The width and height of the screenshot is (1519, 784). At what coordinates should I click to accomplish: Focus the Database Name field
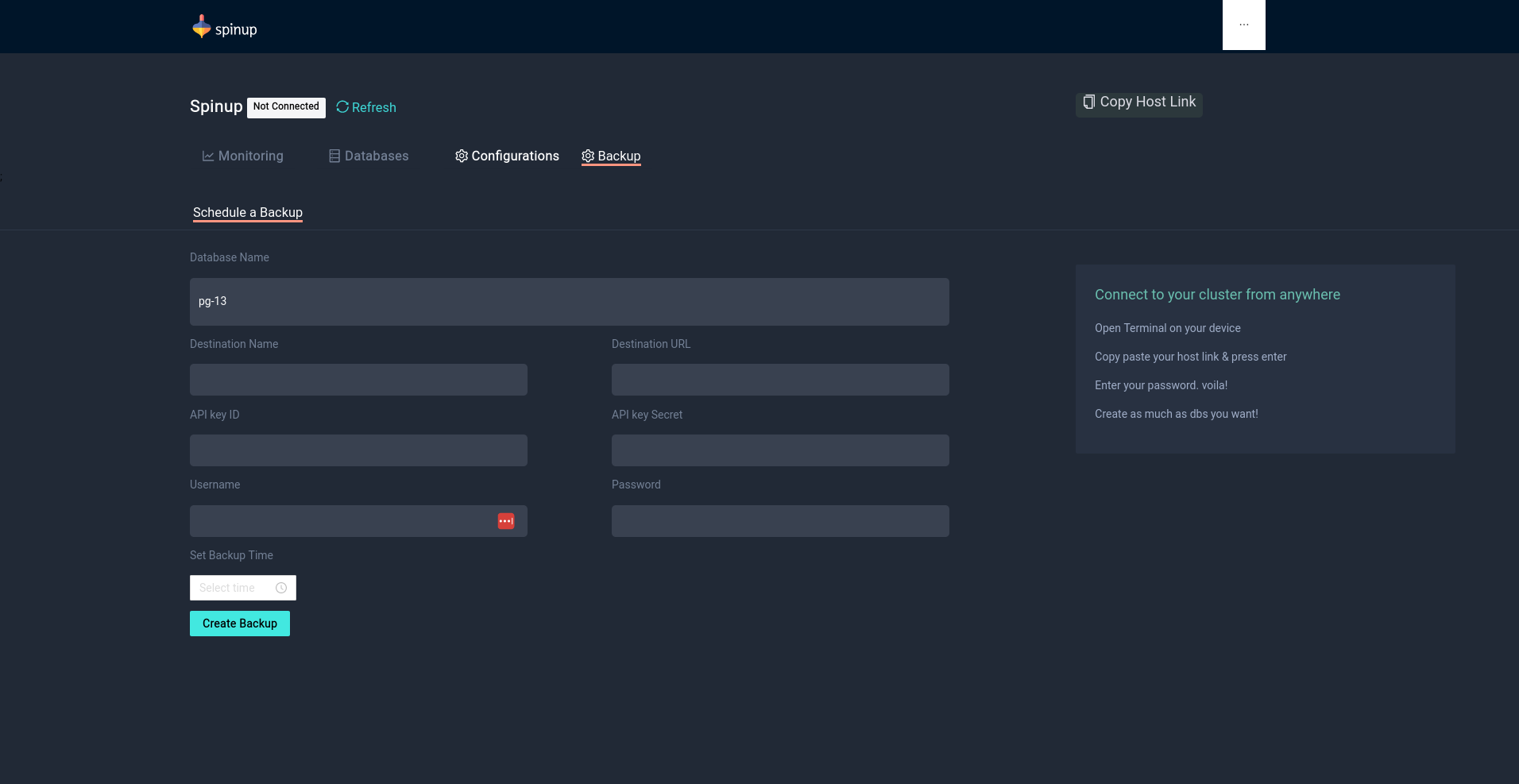(x=569, y=302)
